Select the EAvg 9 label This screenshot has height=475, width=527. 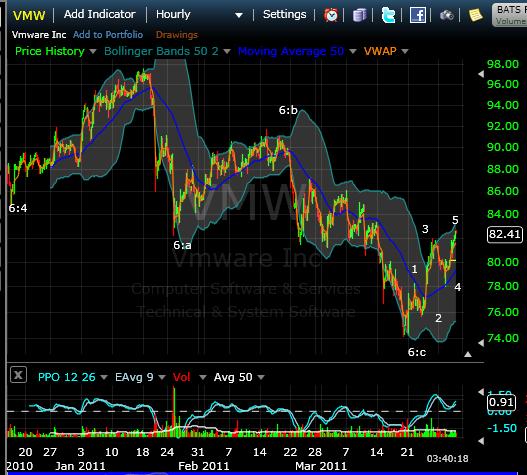tap(134, 377)
